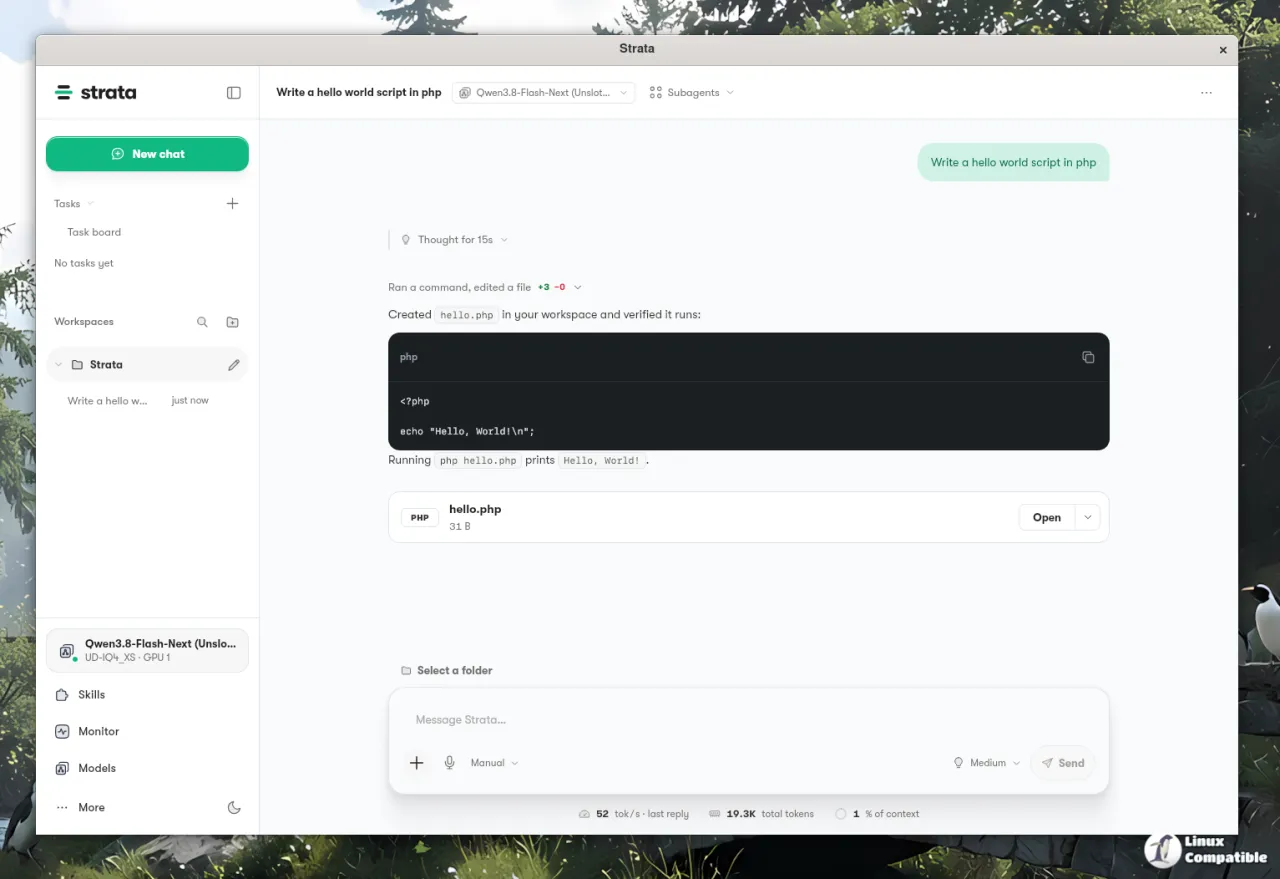The height and width of the screenshot is (879, 1280).
Task: Click the 1 % of context indicator
Action: [877, 814]
